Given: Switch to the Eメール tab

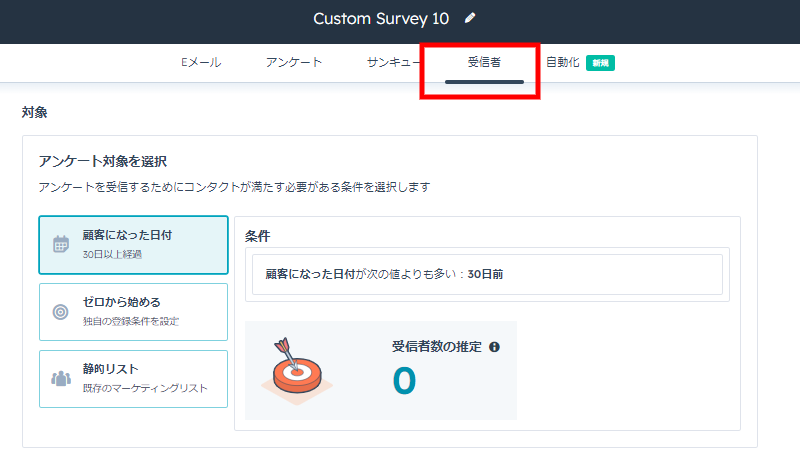Looking at the screenshot, I should (201, 62).
